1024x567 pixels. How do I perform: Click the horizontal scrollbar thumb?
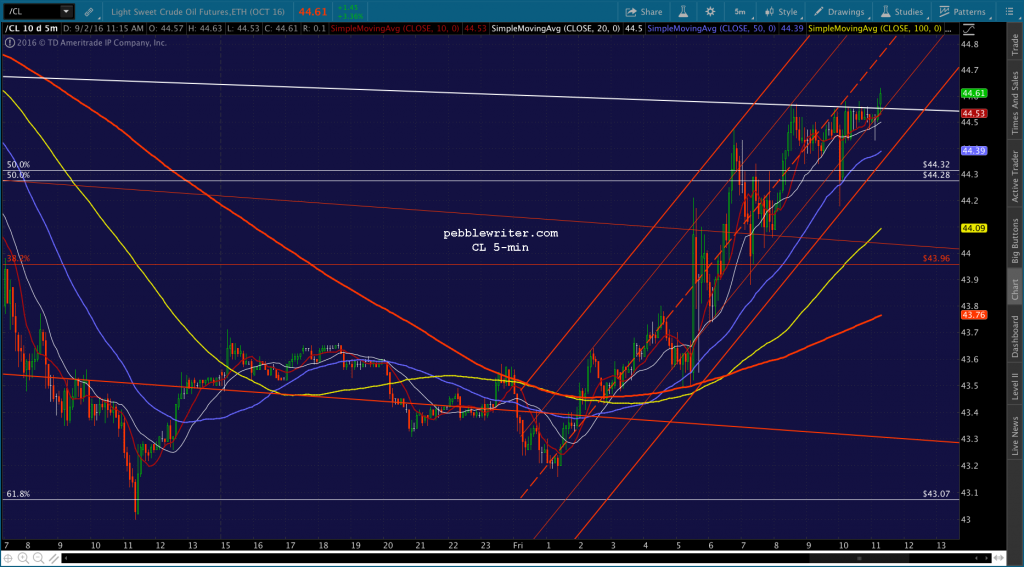(x=859, y=559)
